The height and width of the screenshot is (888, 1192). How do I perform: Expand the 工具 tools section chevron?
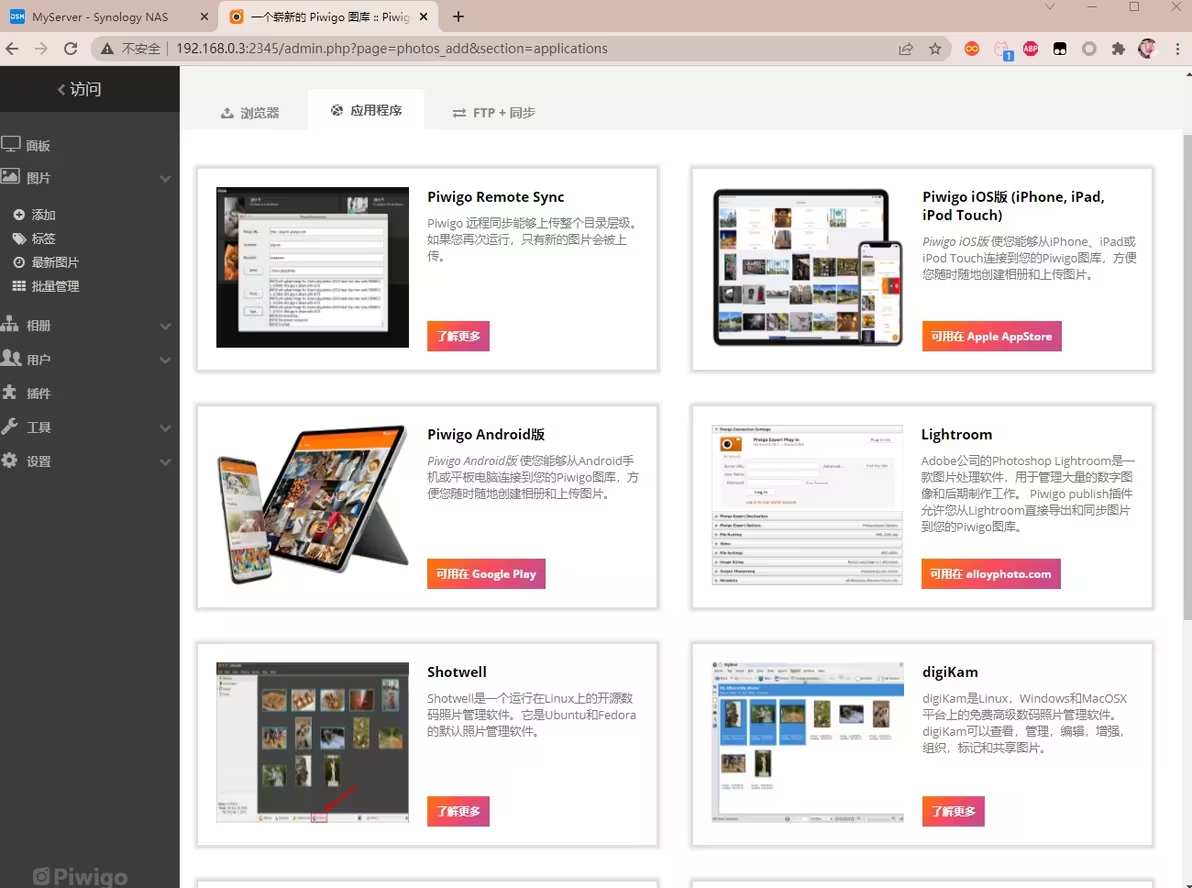pos(165,428)
